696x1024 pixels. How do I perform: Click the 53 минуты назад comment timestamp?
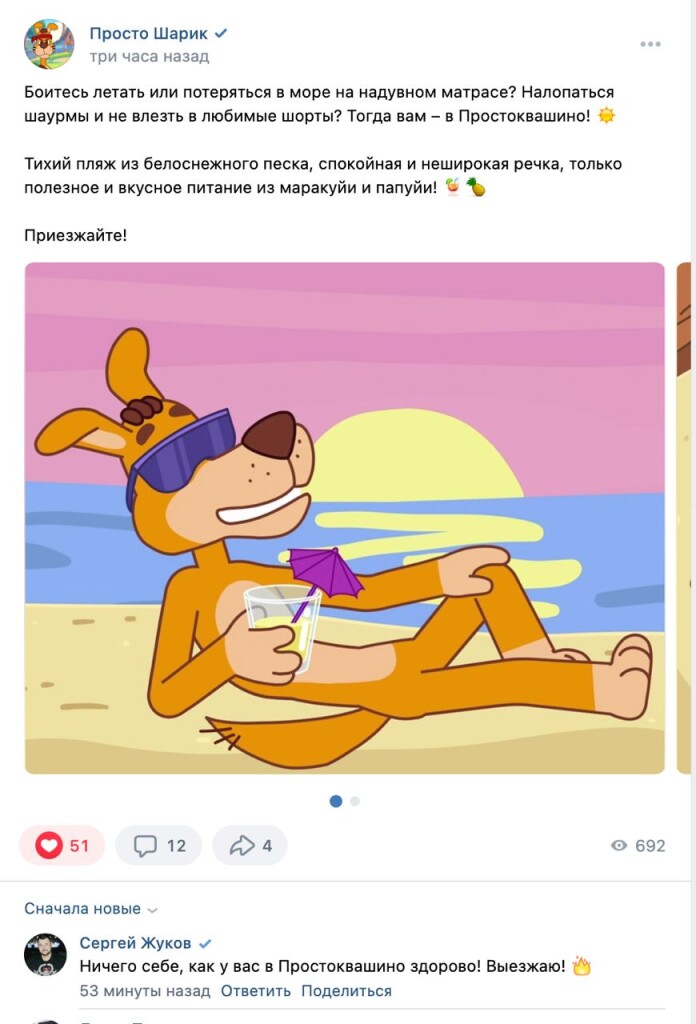(145, 991)
